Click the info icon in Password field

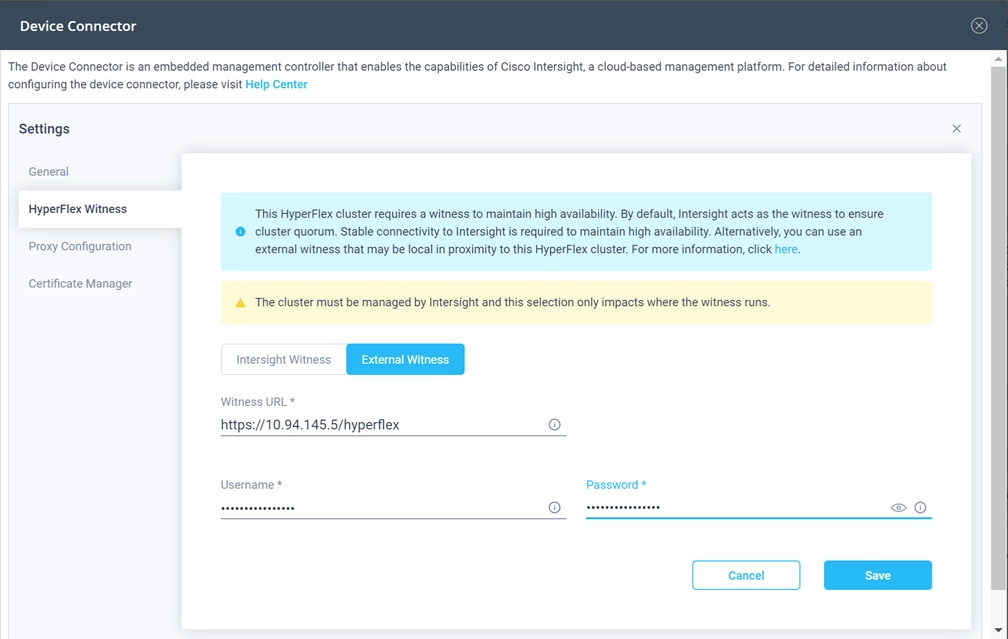pos(920,507)
